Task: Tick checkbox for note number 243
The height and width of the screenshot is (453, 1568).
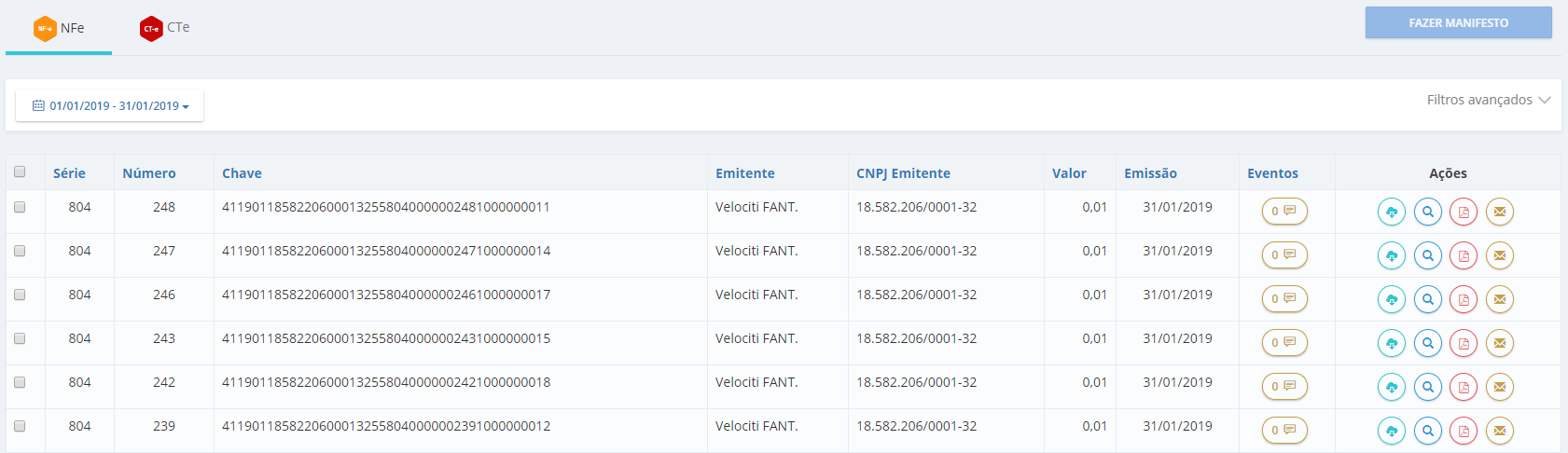Action: click(x=20, y=338)
